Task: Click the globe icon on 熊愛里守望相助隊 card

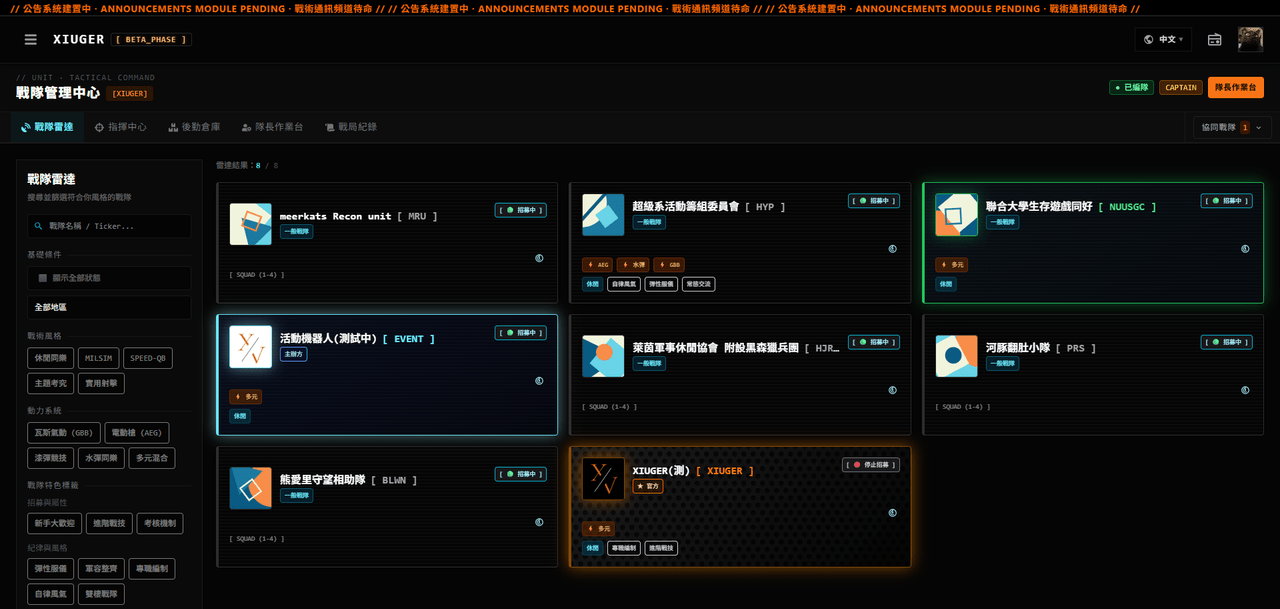Action: (539, 522)
